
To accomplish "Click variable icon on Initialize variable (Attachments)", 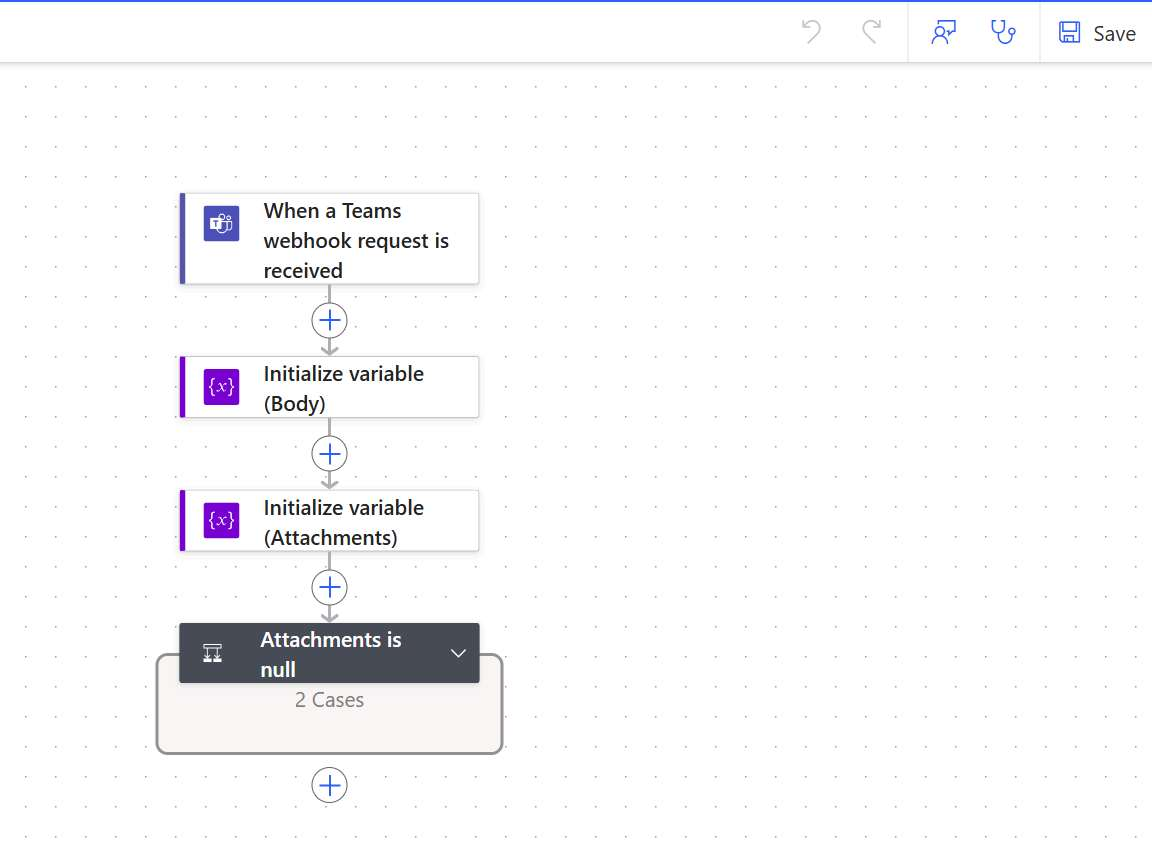I will coord(221,521).
